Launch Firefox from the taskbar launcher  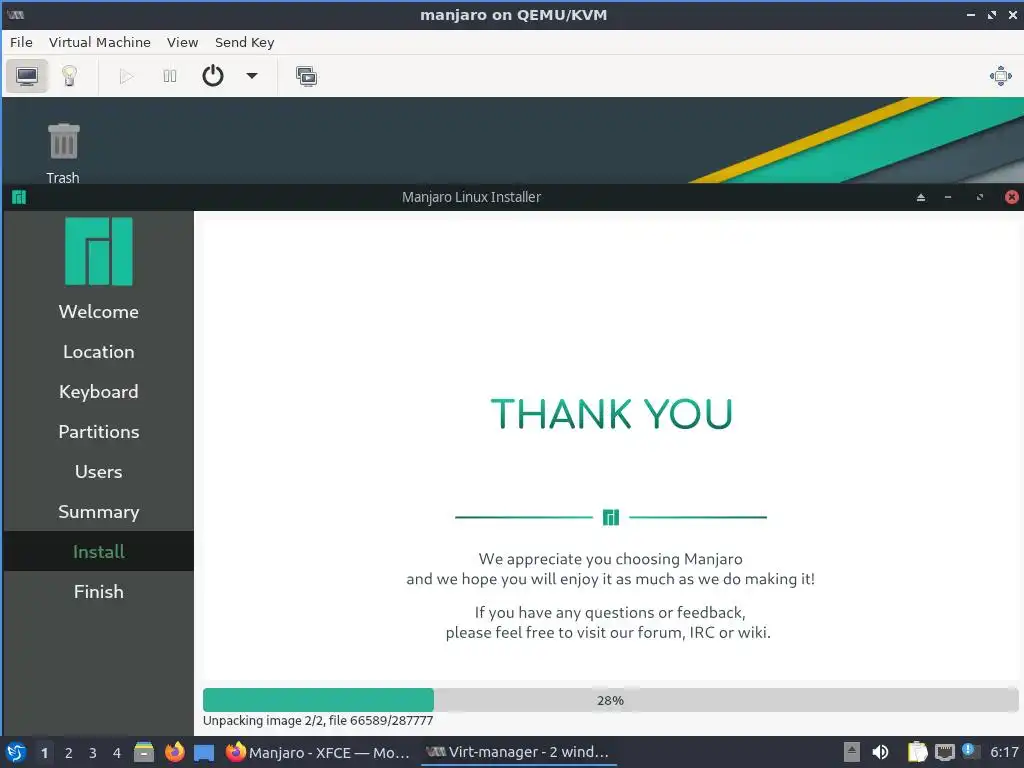[x=174, y=752]
